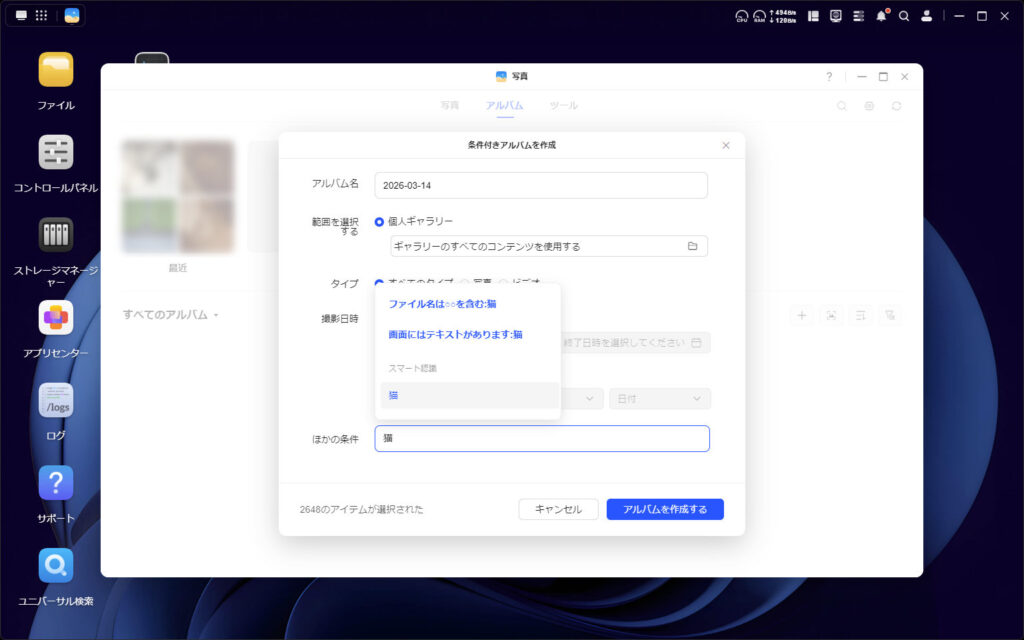Image resolution: width=1024 pixels, height=640 pixels.
Task: Click the キャンセル button
Action: pos(558,509)
